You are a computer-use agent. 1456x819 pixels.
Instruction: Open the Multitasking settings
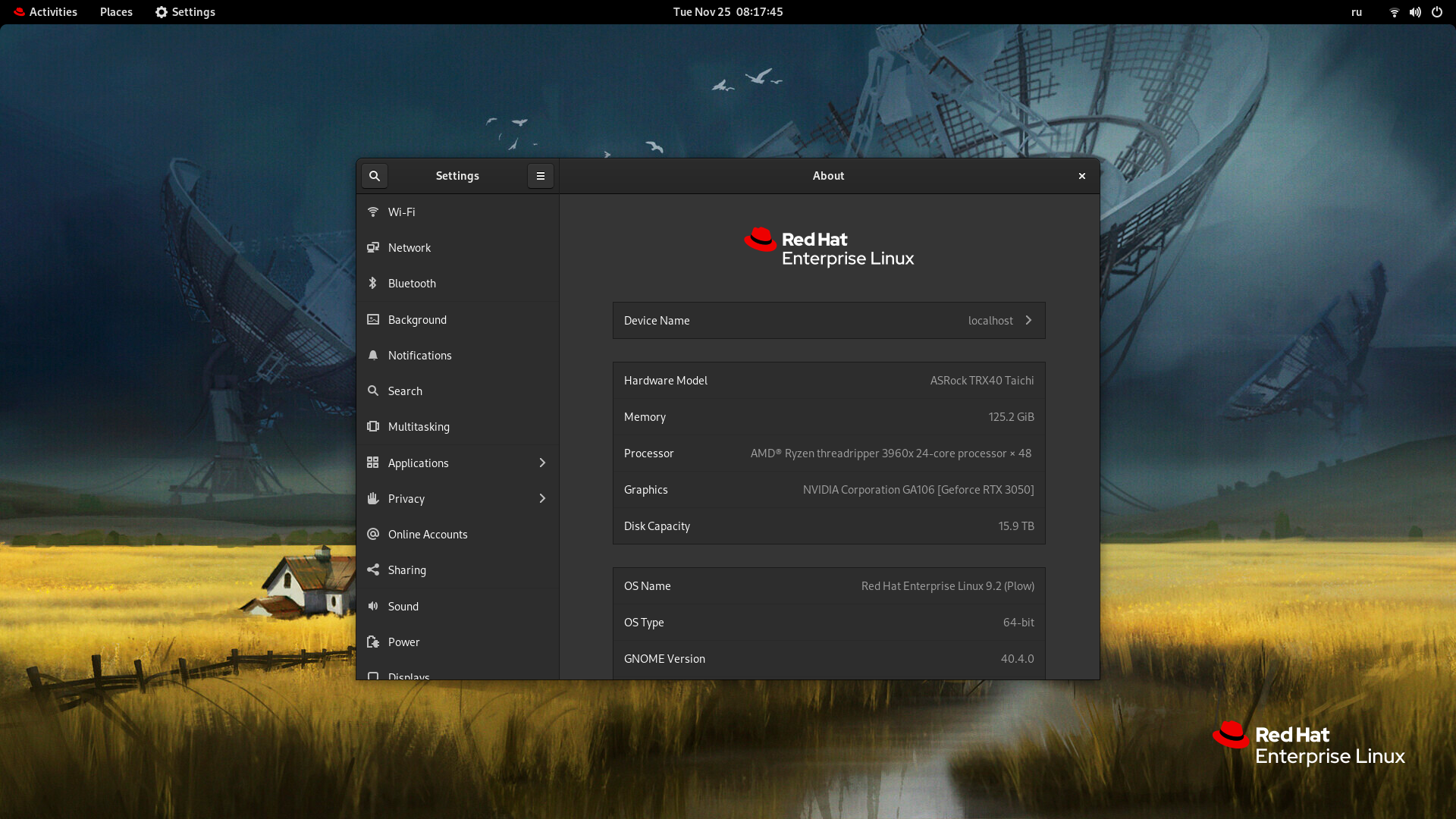coord(419,427)
